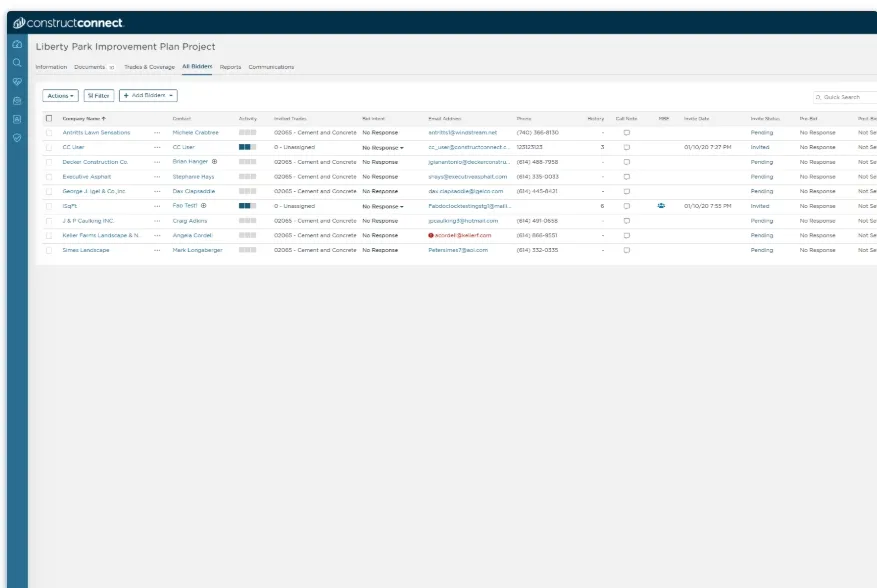Open the three-dot menu for Antritts Lawn Sensations
The width and height of the screenshot is (877, 588).
click(x=157, y=133)
